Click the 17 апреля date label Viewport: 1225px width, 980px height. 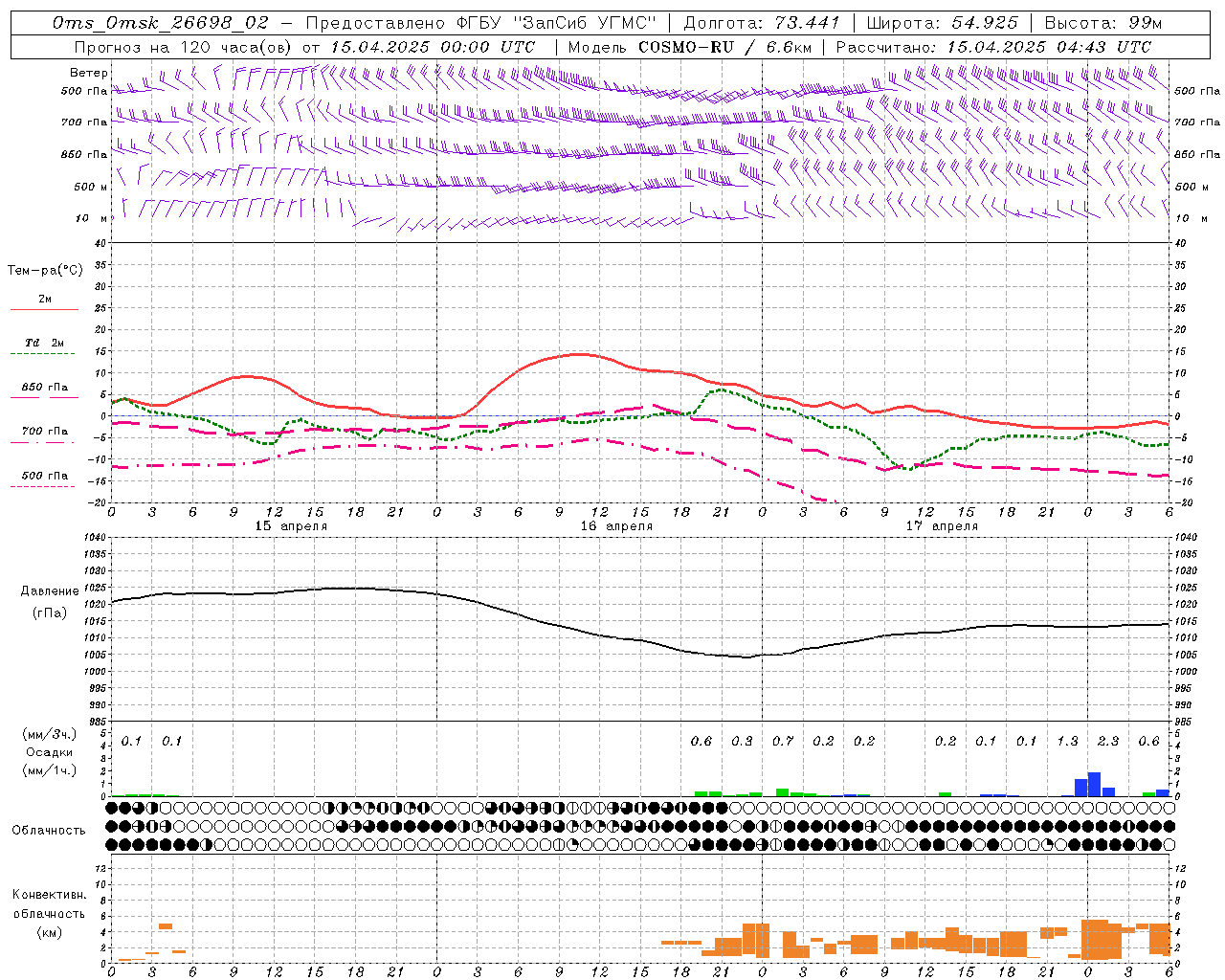pos(942,526)
